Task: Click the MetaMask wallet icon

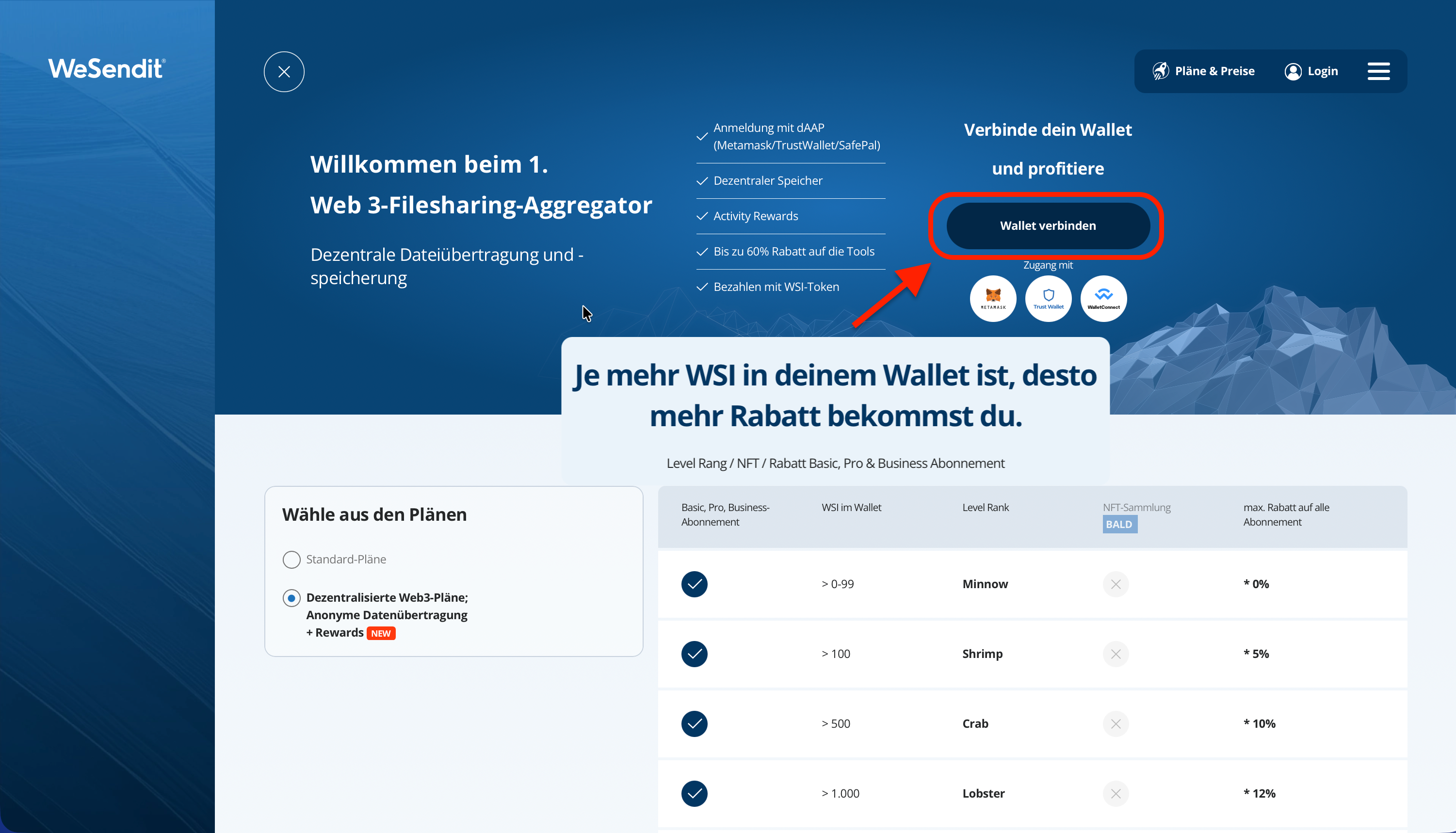Action: 993,298
